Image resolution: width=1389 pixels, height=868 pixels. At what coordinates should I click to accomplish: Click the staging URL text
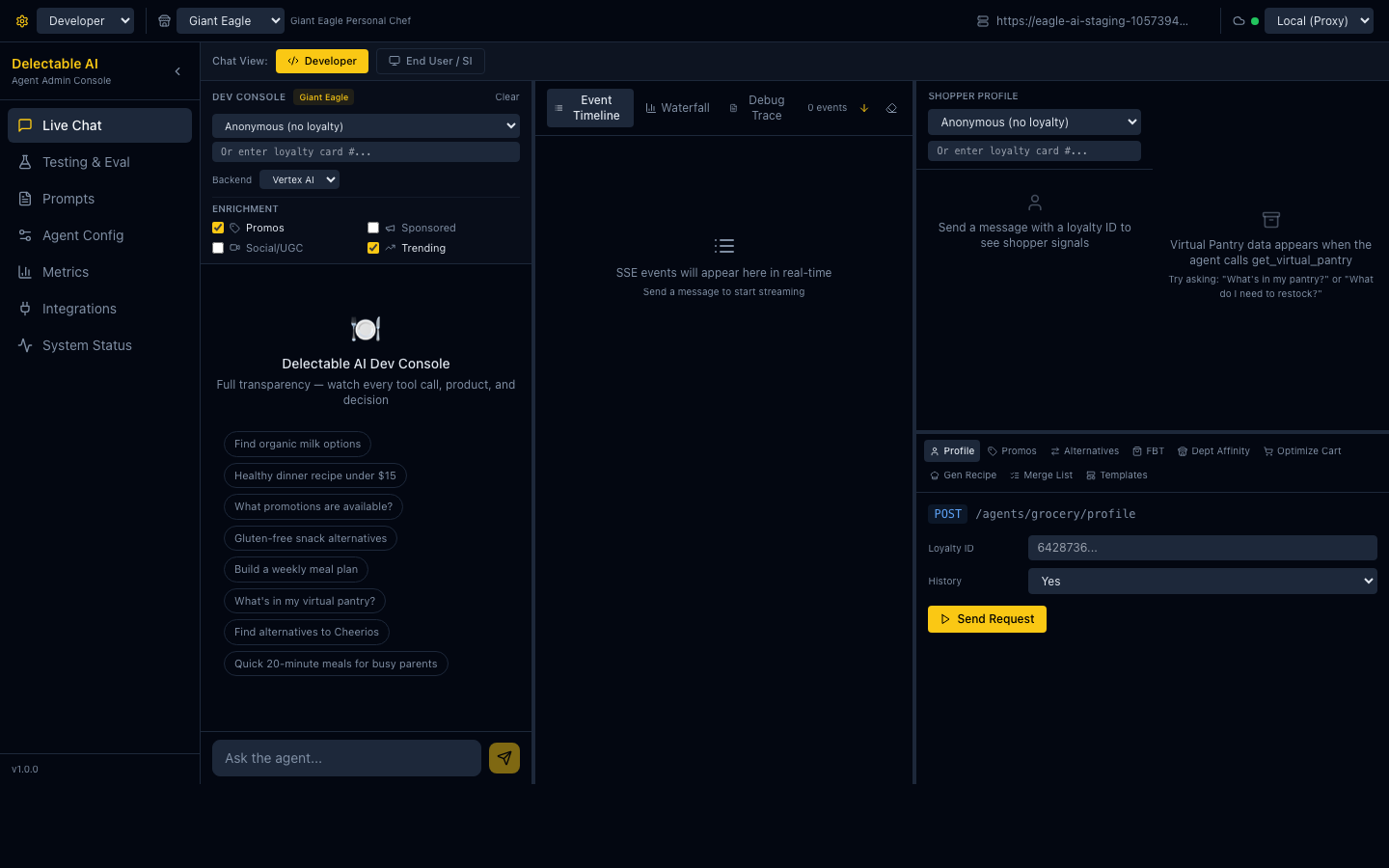pos(1092,20)
